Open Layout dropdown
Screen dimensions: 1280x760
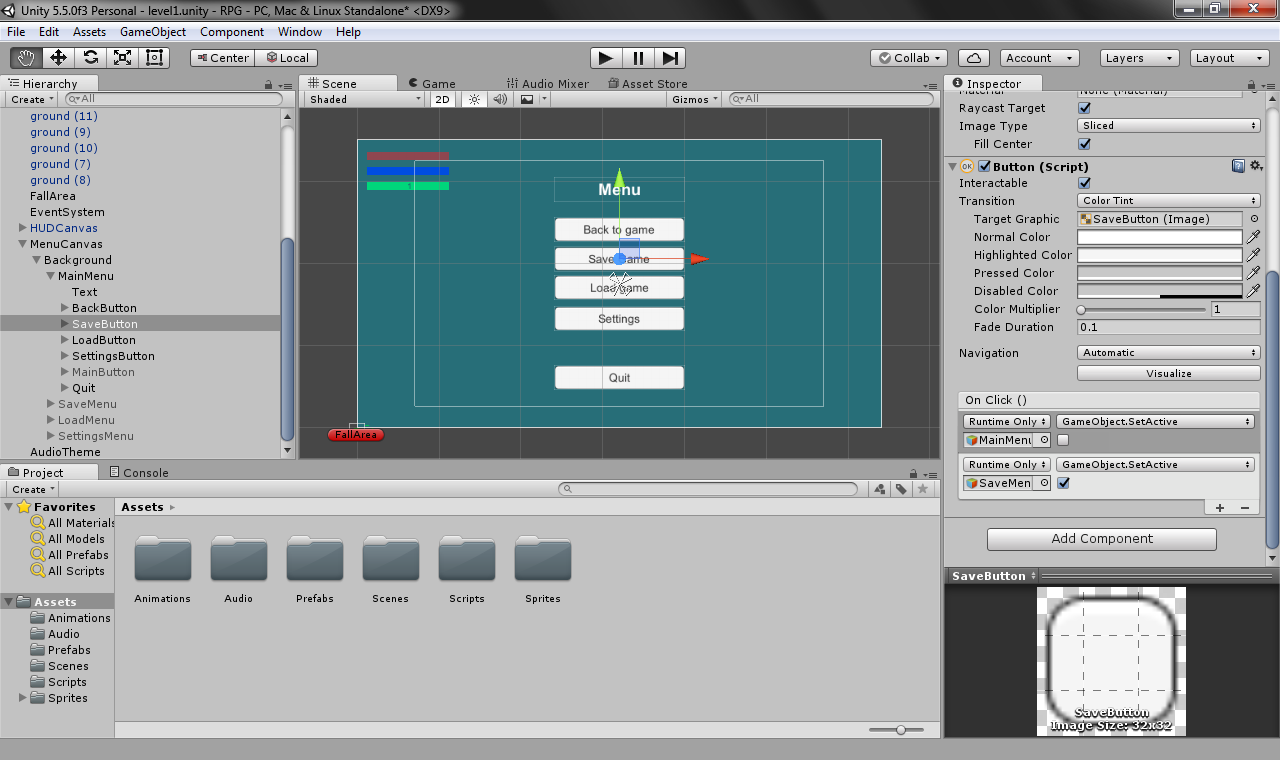[1230, 58]
